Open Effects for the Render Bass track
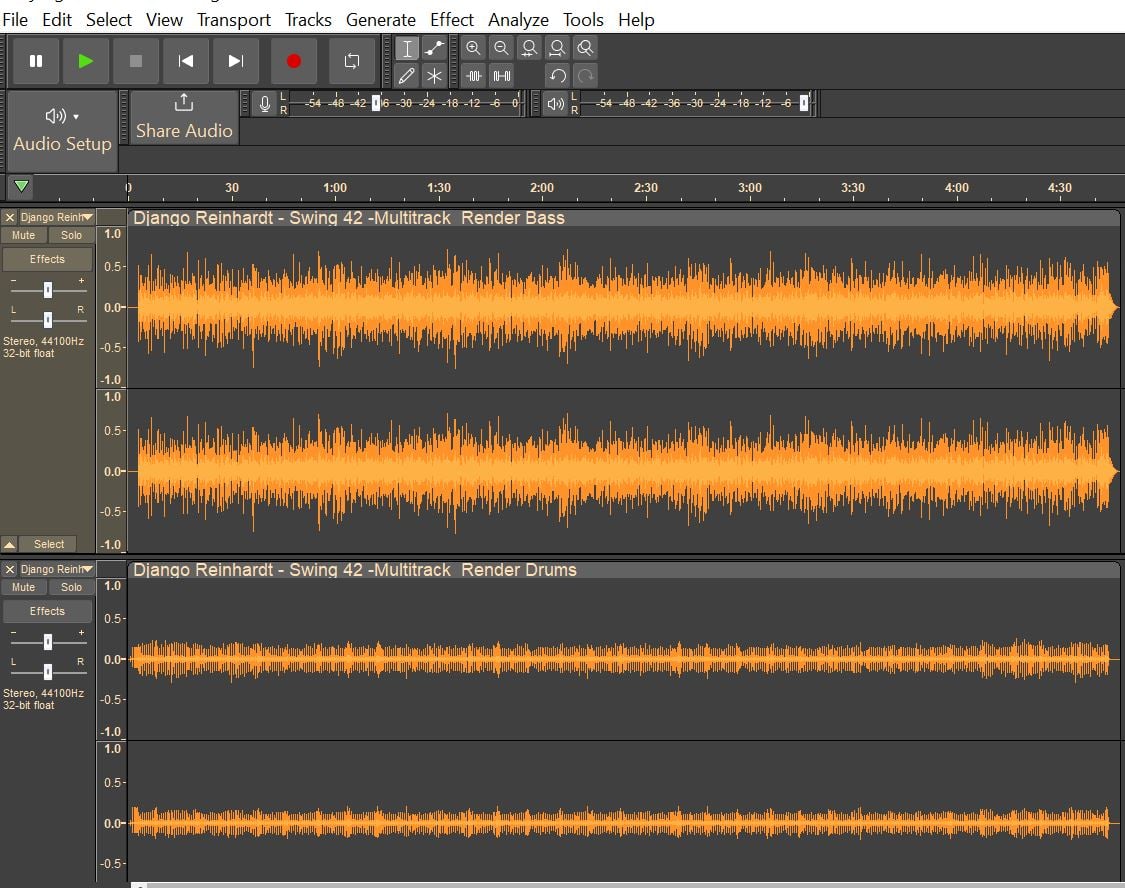This screenshot has width=1125, height=888. click(47, 259)
